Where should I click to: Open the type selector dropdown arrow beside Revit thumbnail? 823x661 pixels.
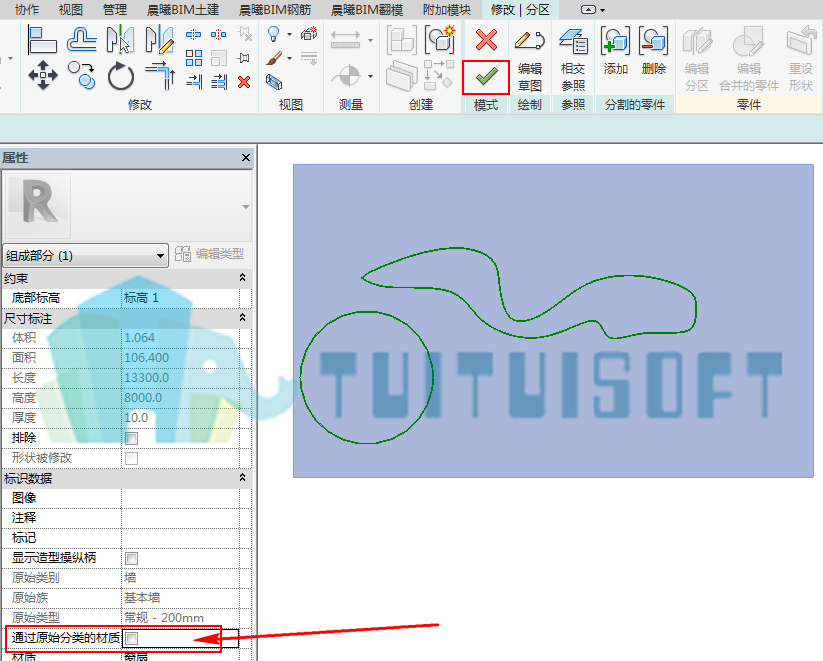[246, 207]
